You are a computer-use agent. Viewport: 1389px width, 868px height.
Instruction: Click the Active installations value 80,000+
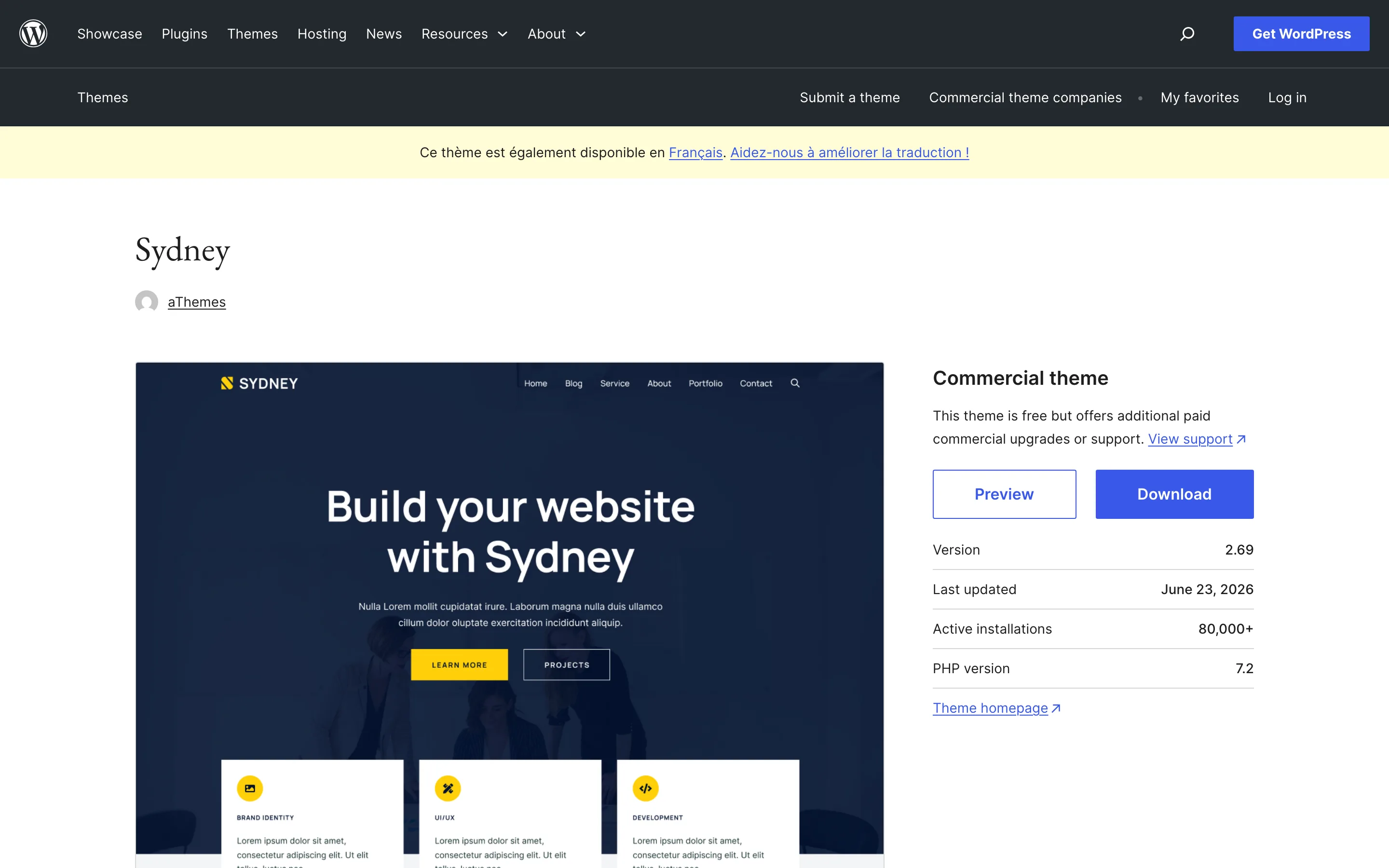click(x=1226, y=629)
